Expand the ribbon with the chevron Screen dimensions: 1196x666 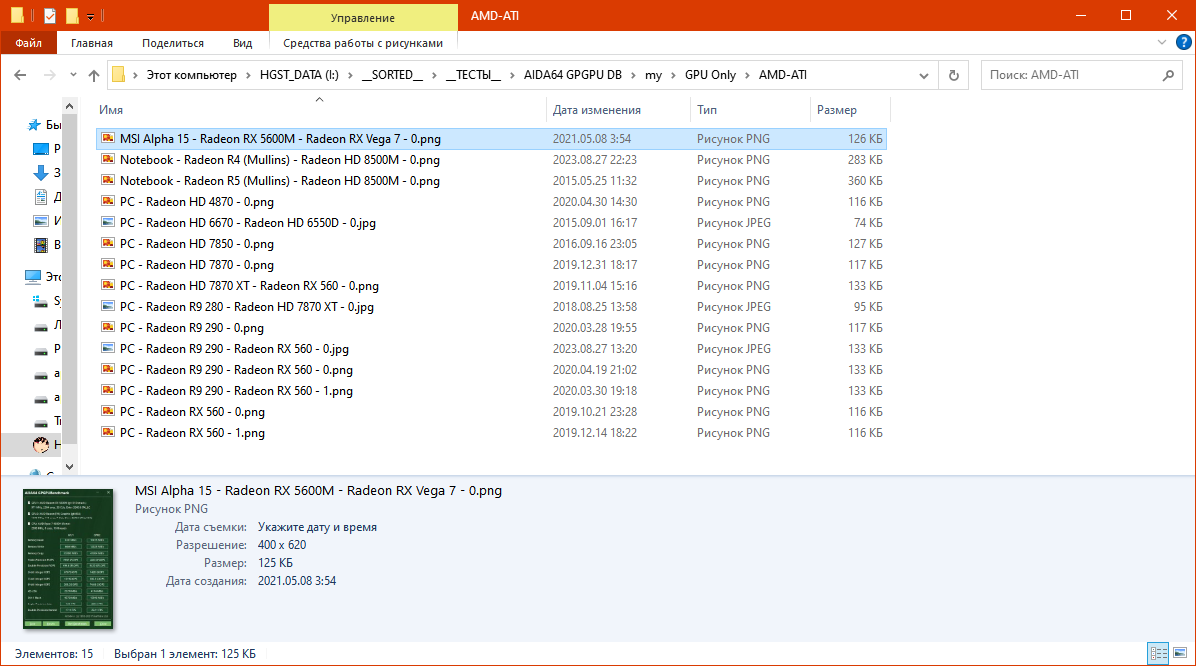pyautogui.click(x=1162, y=43)
